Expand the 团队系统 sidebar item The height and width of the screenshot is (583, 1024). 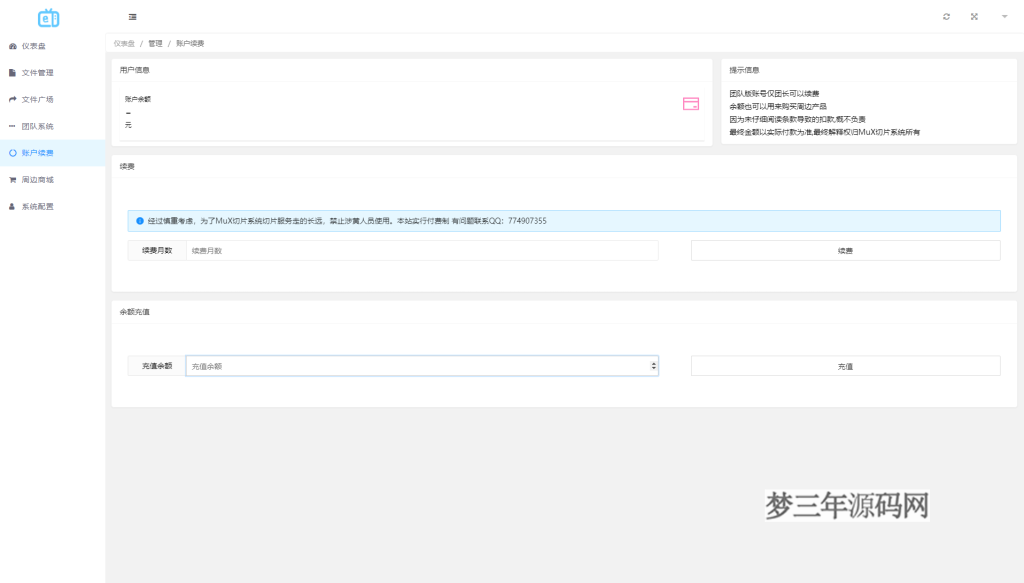[37, 126]
